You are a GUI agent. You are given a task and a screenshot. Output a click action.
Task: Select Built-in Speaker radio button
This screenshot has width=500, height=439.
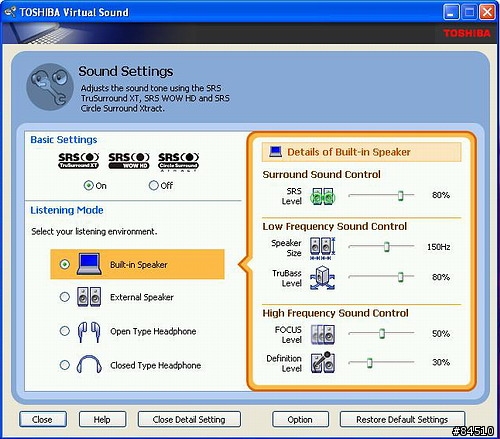click(x=65, y=264)
